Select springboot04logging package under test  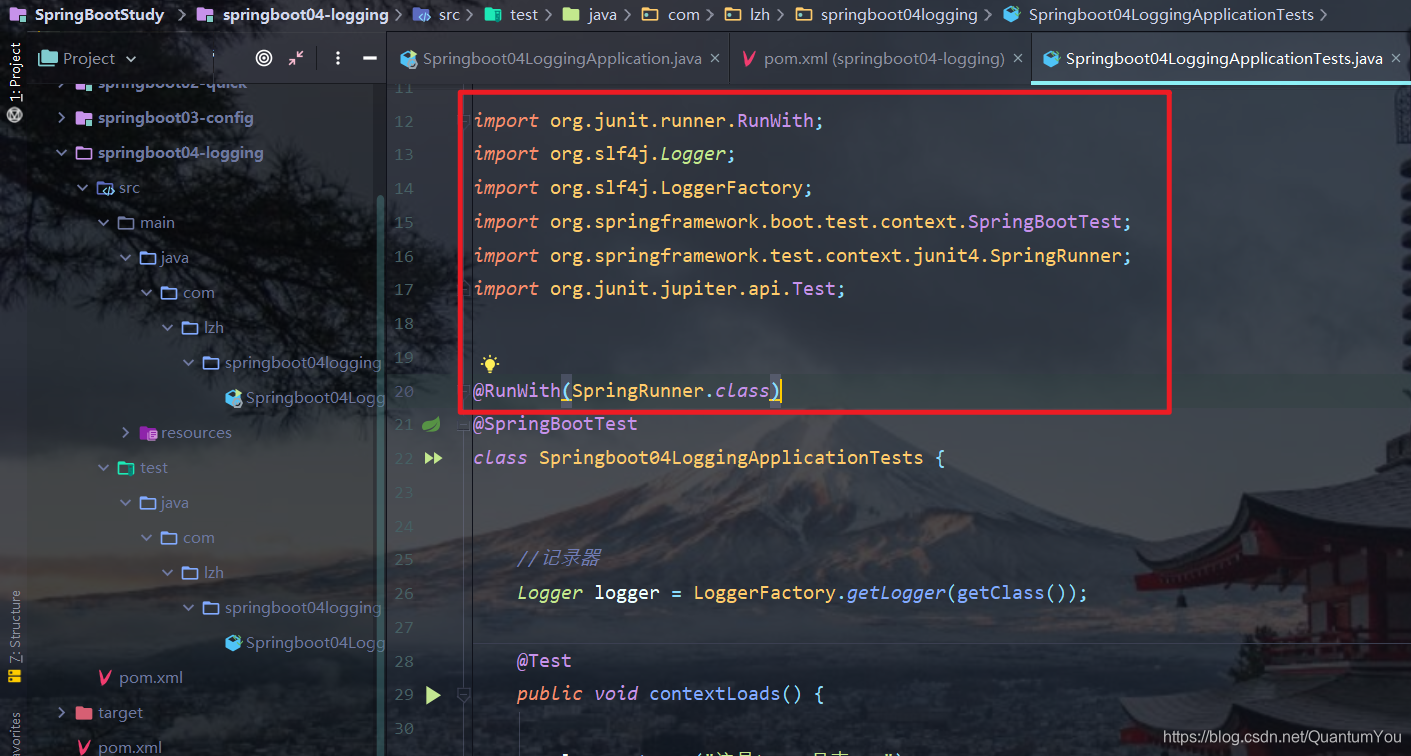coord(292,608)
